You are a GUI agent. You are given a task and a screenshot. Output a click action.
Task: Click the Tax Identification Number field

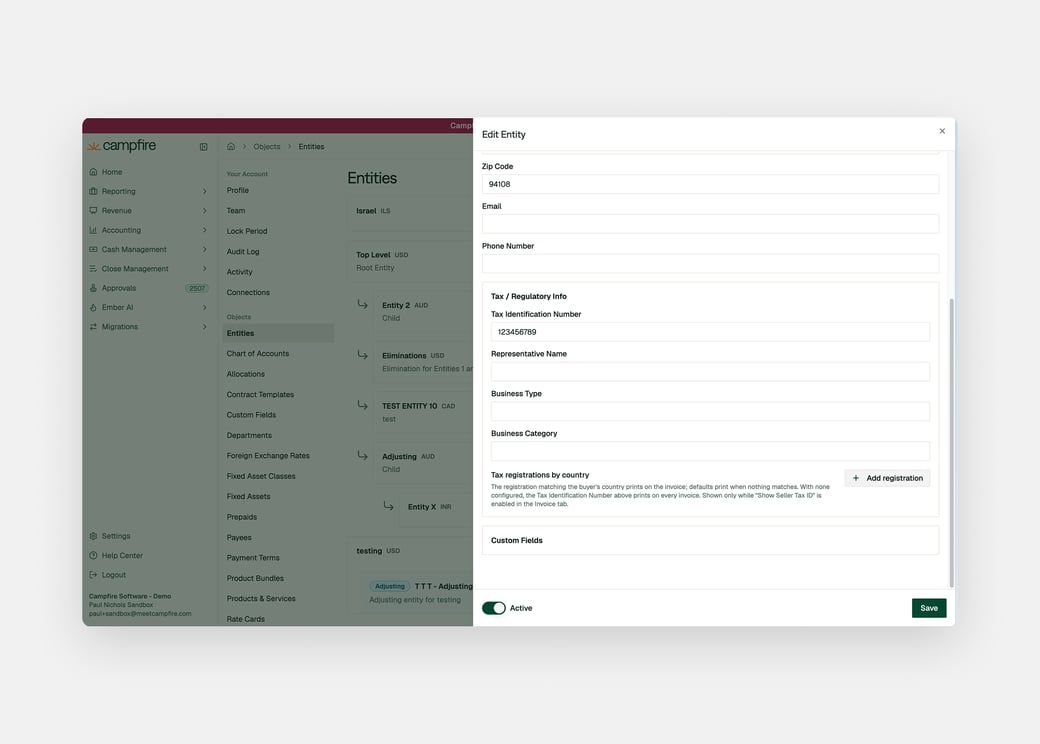(x=710, y=332)
